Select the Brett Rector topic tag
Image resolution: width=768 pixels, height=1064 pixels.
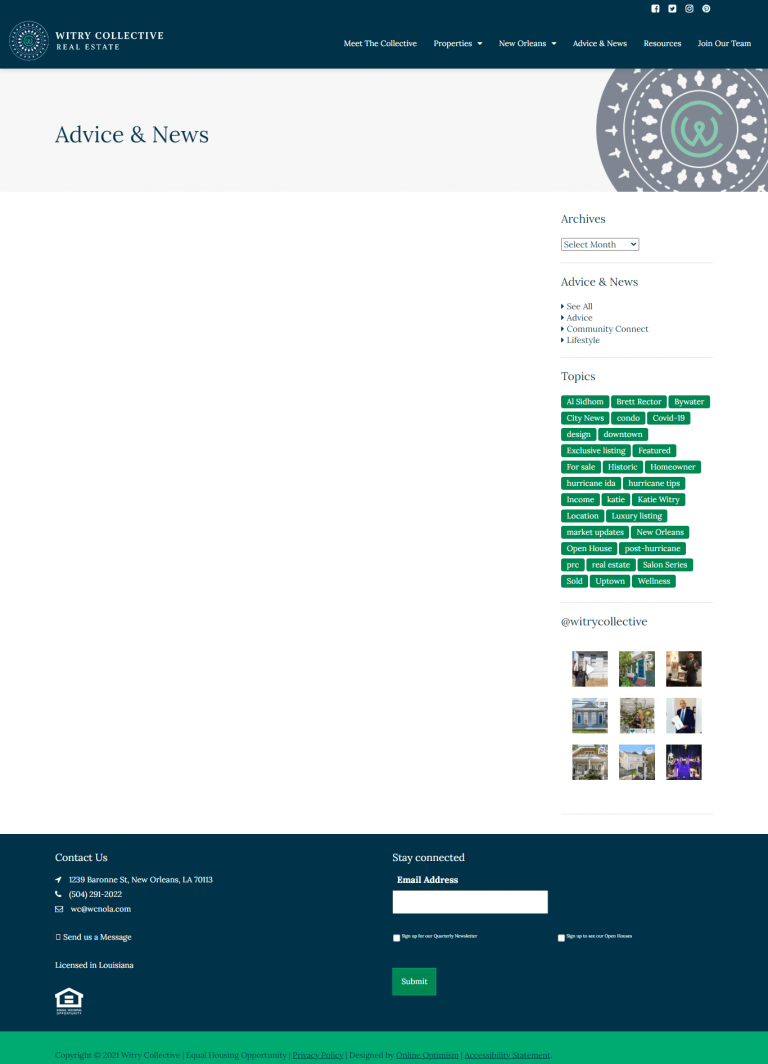click(x=638, y=402)
